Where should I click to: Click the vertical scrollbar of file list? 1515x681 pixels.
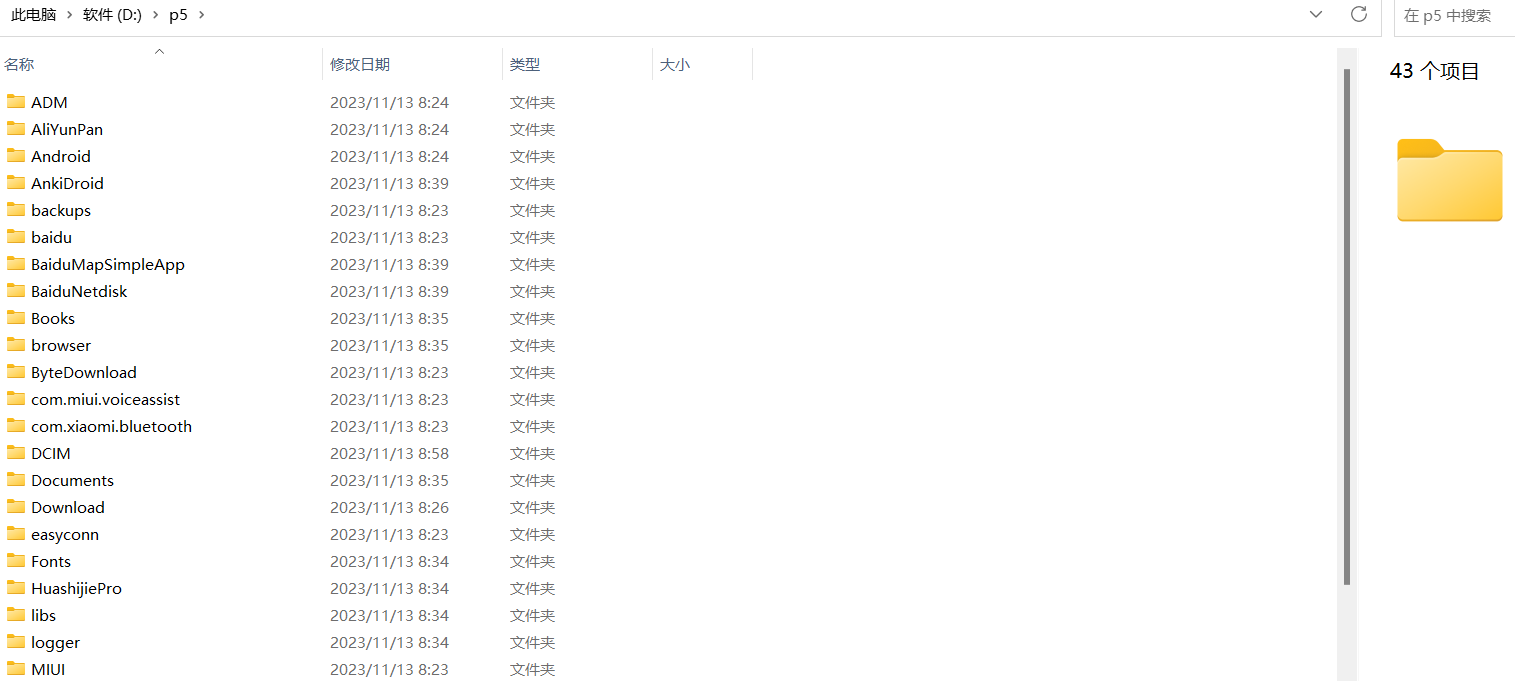1347,326
